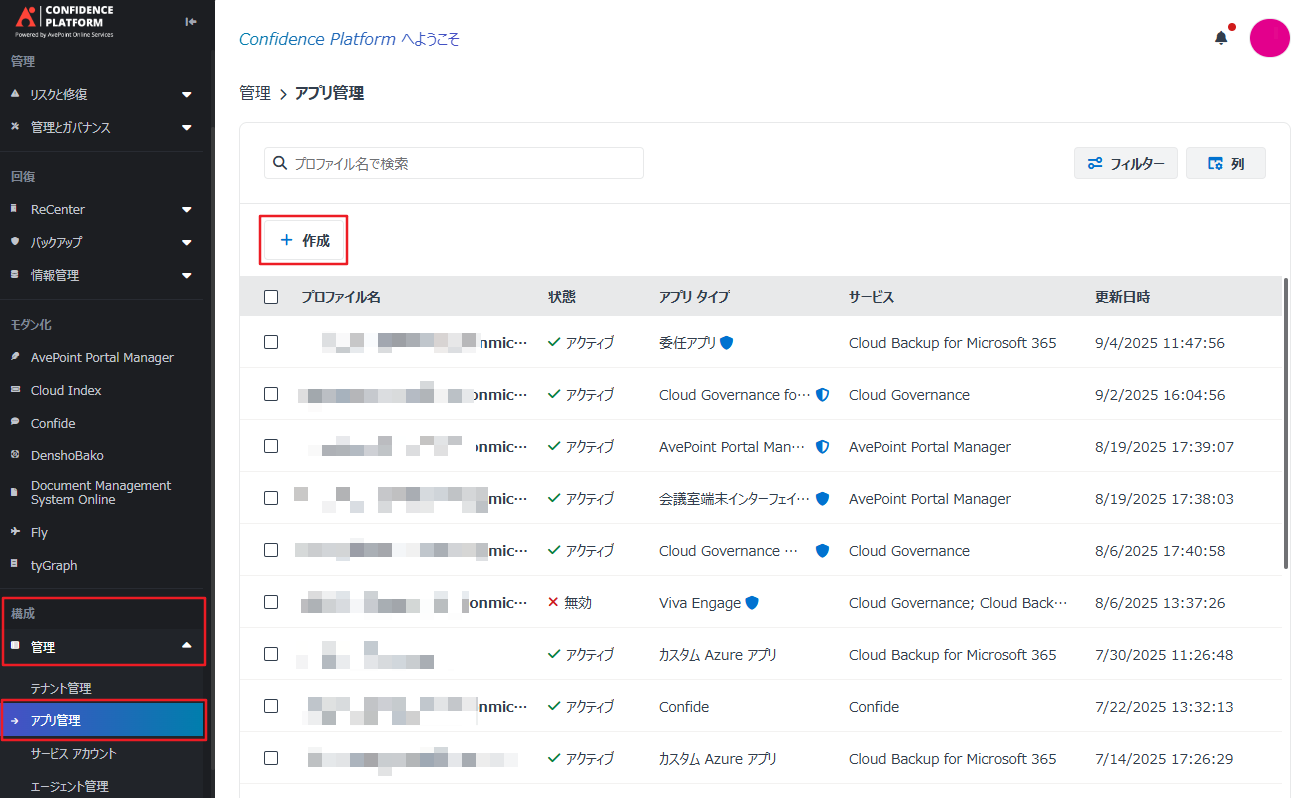Go to 管理 in the breadcrumb
Screen dimensions: 1295x798
(255, 93)
